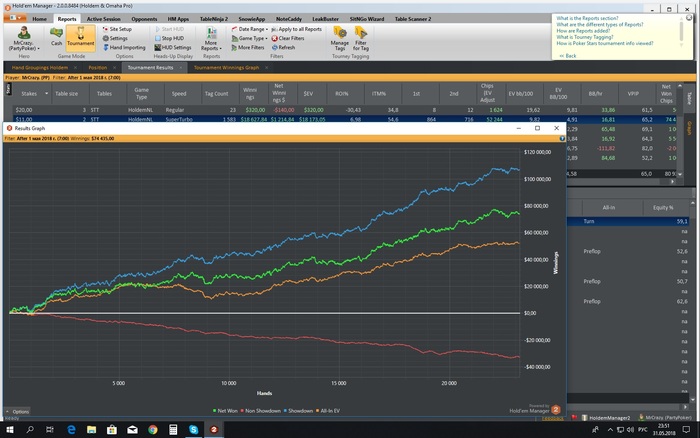Open File Explorer from taskbar
The height and width of the screenshot is (438, 700).
[92, 430]
